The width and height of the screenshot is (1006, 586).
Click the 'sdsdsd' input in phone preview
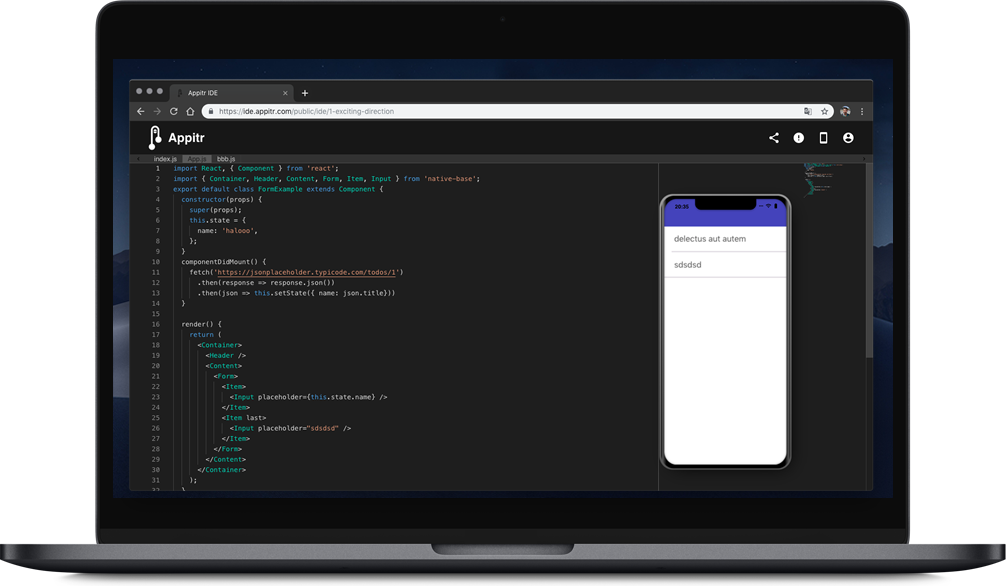point(725,264)
